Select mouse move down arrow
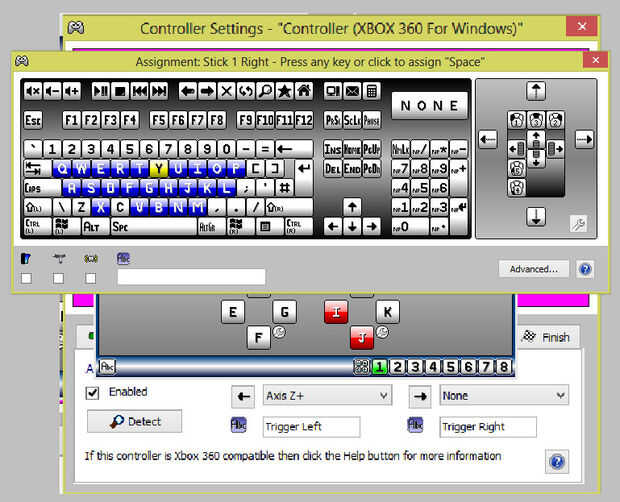Viewport: 620px width, 502px height. (x=536, y=217)
